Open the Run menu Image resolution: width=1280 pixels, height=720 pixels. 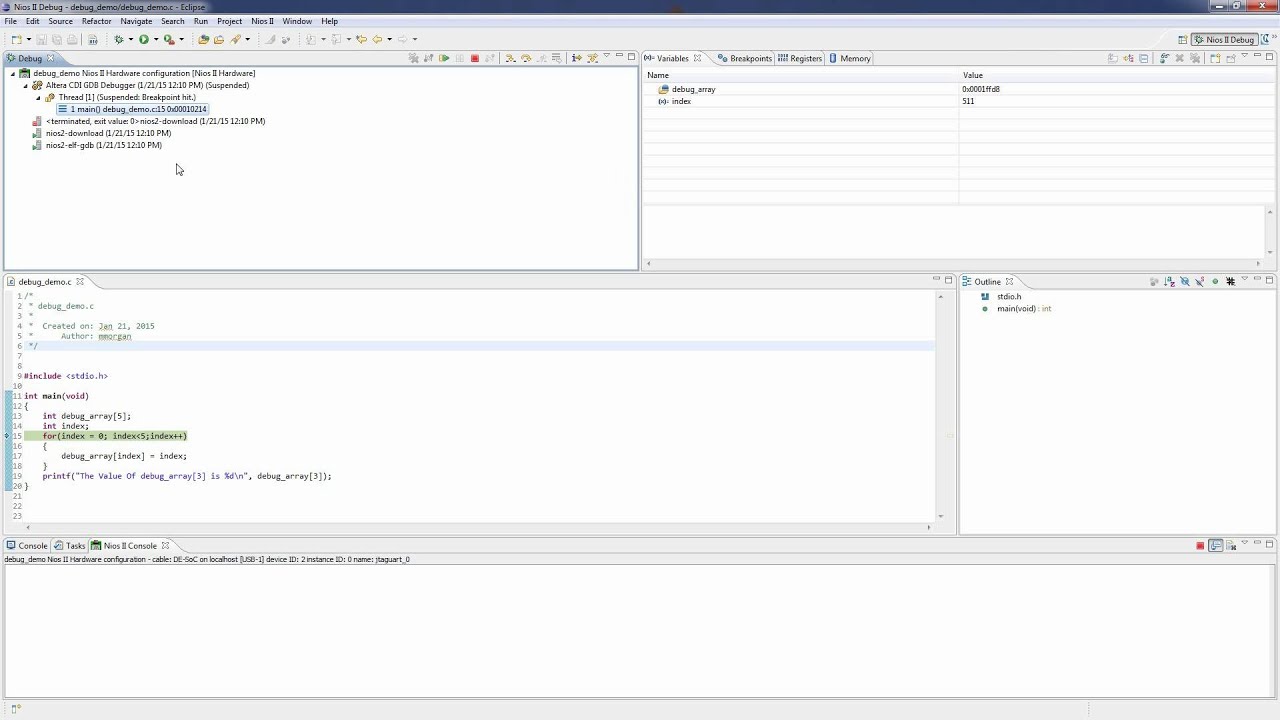click(201, 21)
